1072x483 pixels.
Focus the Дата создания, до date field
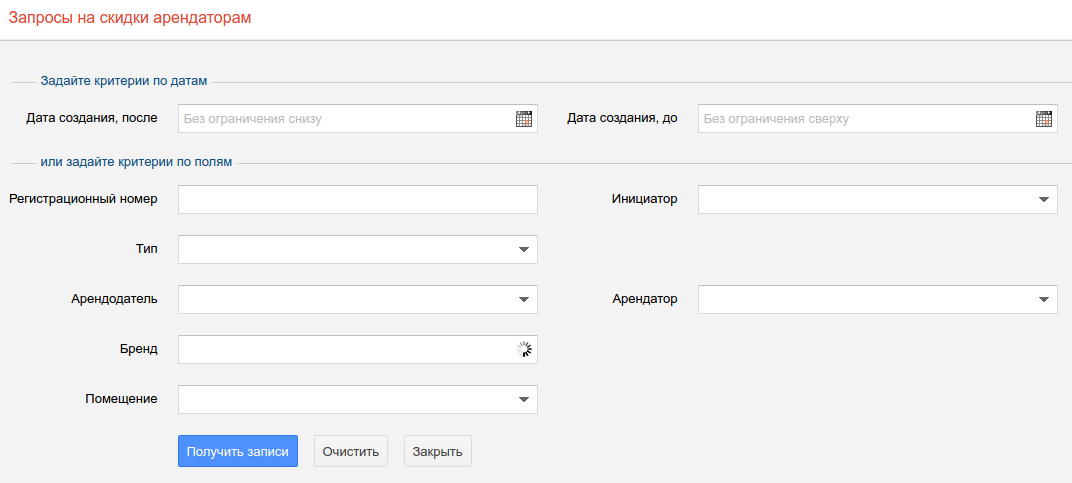point(865,119)
